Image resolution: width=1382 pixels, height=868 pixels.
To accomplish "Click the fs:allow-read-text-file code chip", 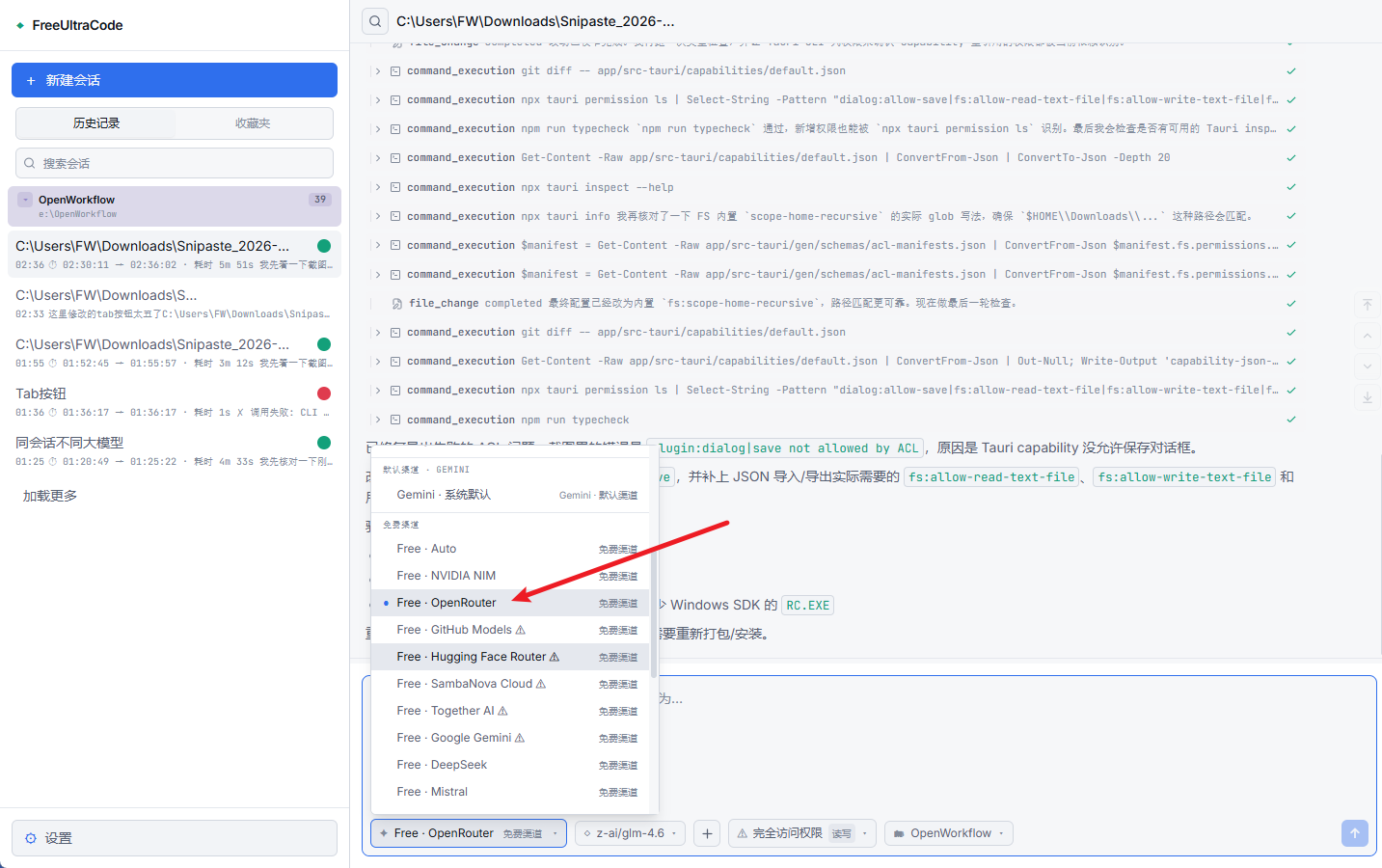I will (x=991, y=476).
